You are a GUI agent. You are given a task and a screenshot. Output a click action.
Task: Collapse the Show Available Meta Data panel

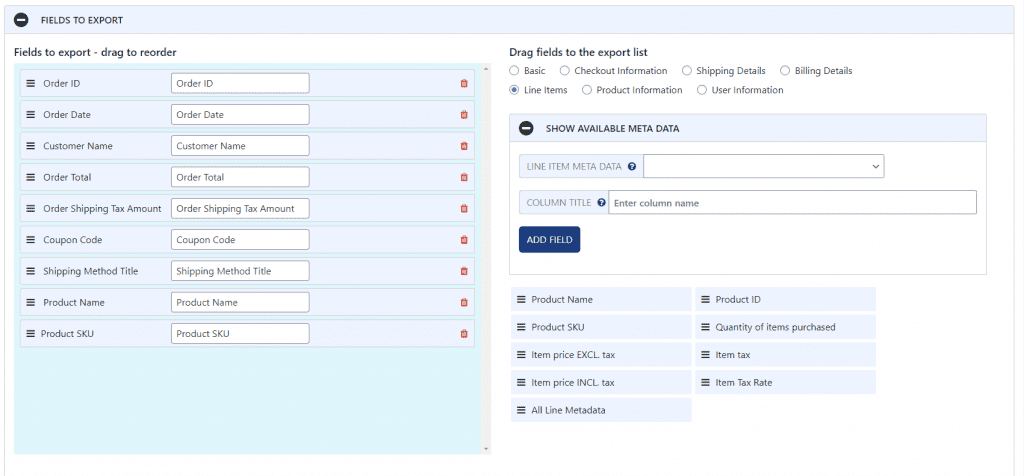click(x=526, y=129)
